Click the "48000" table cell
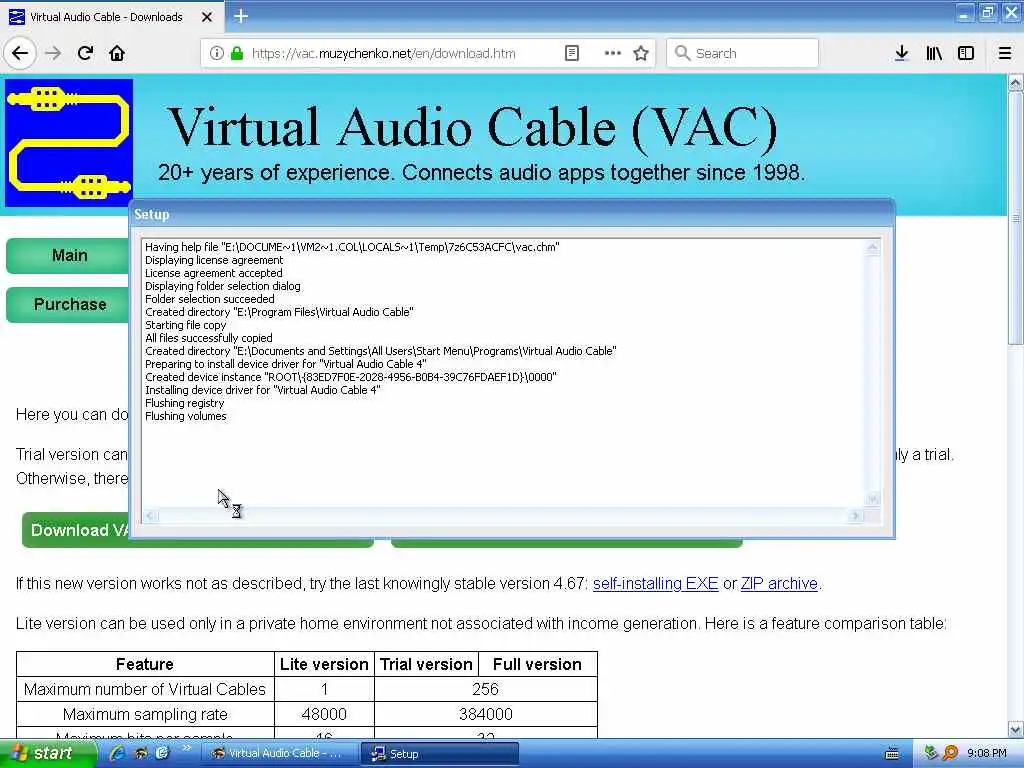 pyautogui.click(x=324, y=714)
